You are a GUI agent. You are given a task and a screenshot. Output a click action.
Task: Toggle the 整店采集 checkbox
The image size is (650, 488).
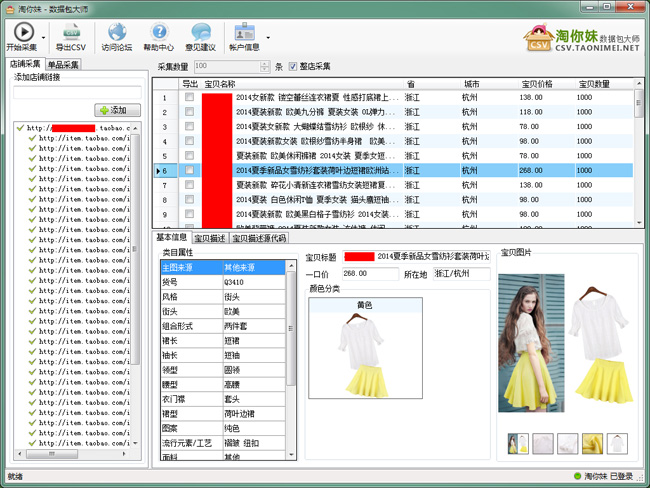(x=293, y=67)
